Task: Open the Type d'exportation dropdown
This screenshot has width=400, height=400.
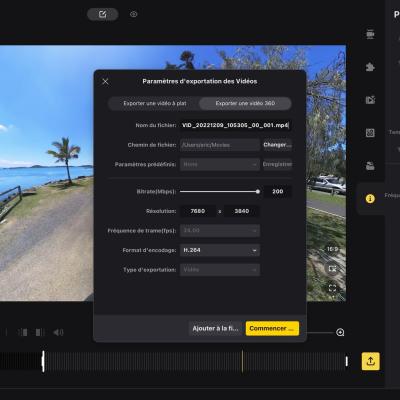Action: coord(220,270)
